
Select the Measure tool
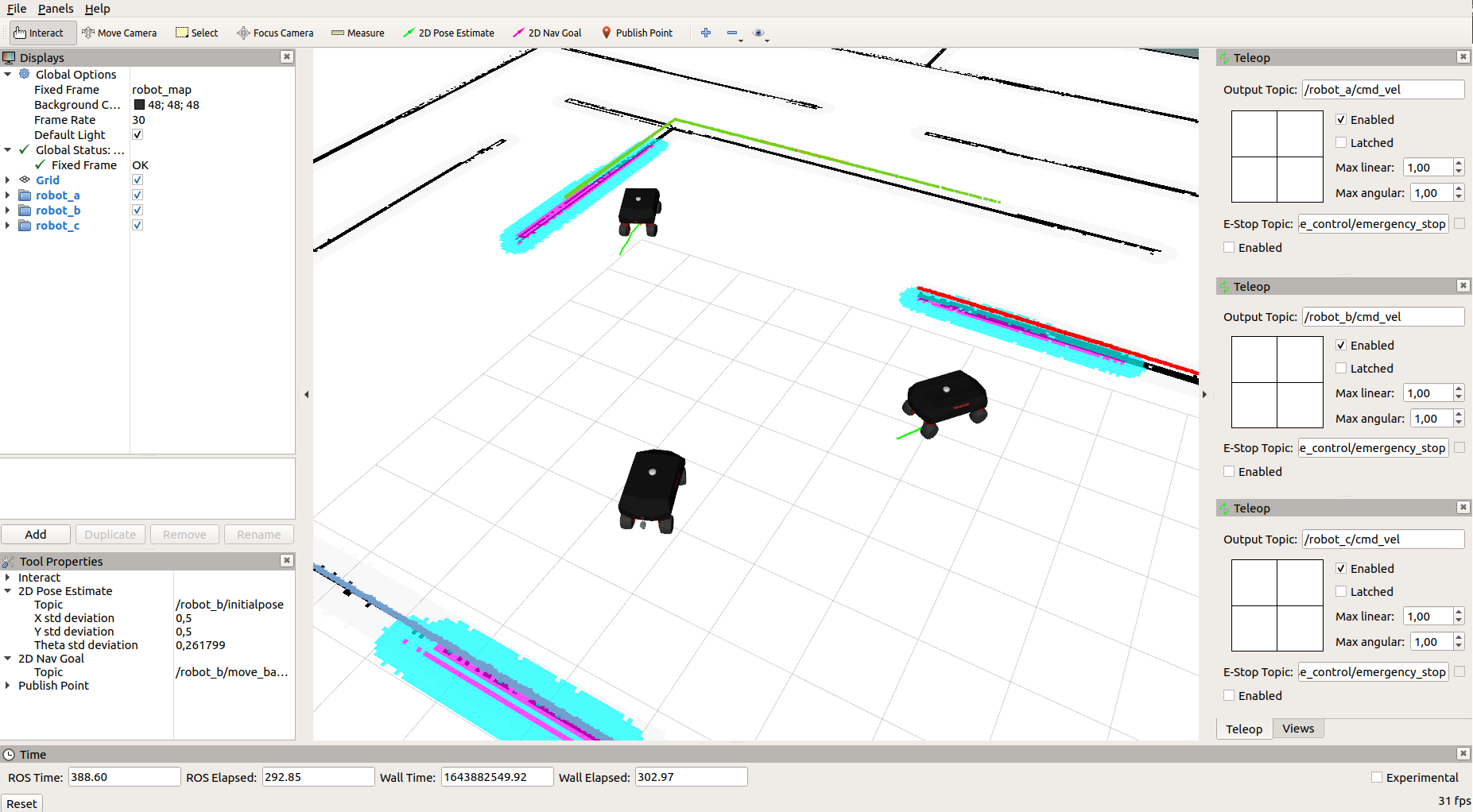coord(358,33)
